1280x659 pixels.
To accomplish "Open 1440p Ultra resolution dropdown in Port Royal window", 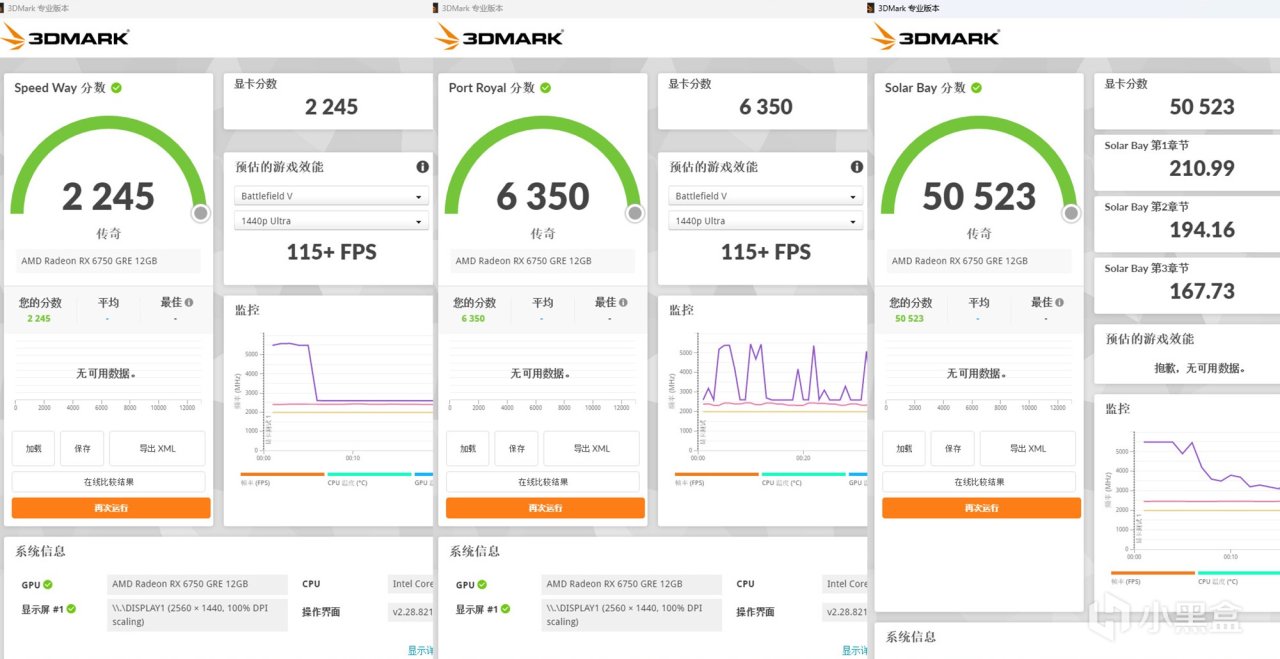I will point(766,221).
